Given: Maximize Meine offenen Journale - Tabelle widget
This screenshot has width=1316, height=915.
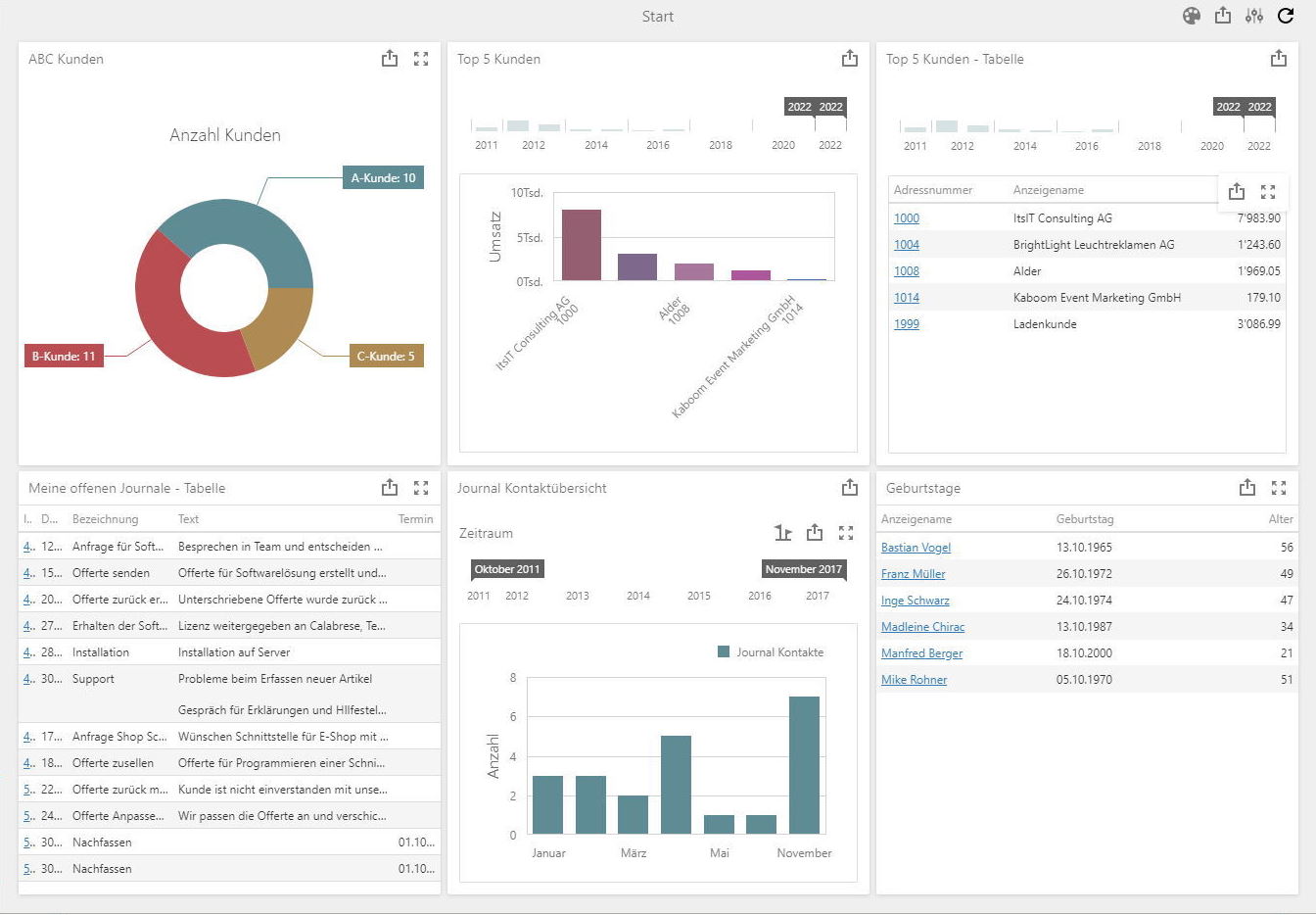Looking at the screenshot, I should (x=421, y=488).
